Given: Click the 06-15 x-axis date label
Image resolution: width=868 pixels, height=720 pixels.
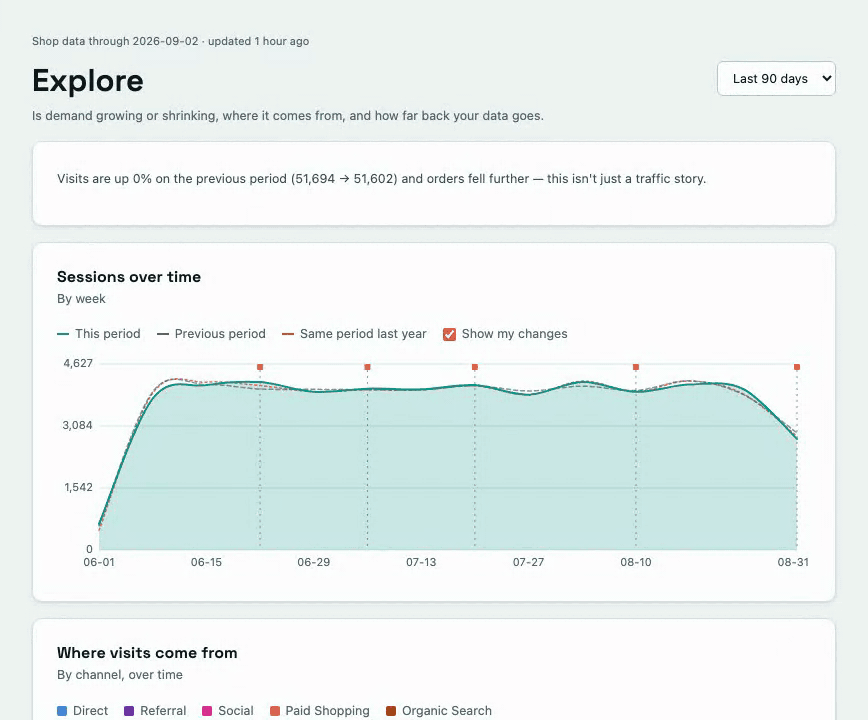Looking at the screenshot, I should tap(206, 562).
